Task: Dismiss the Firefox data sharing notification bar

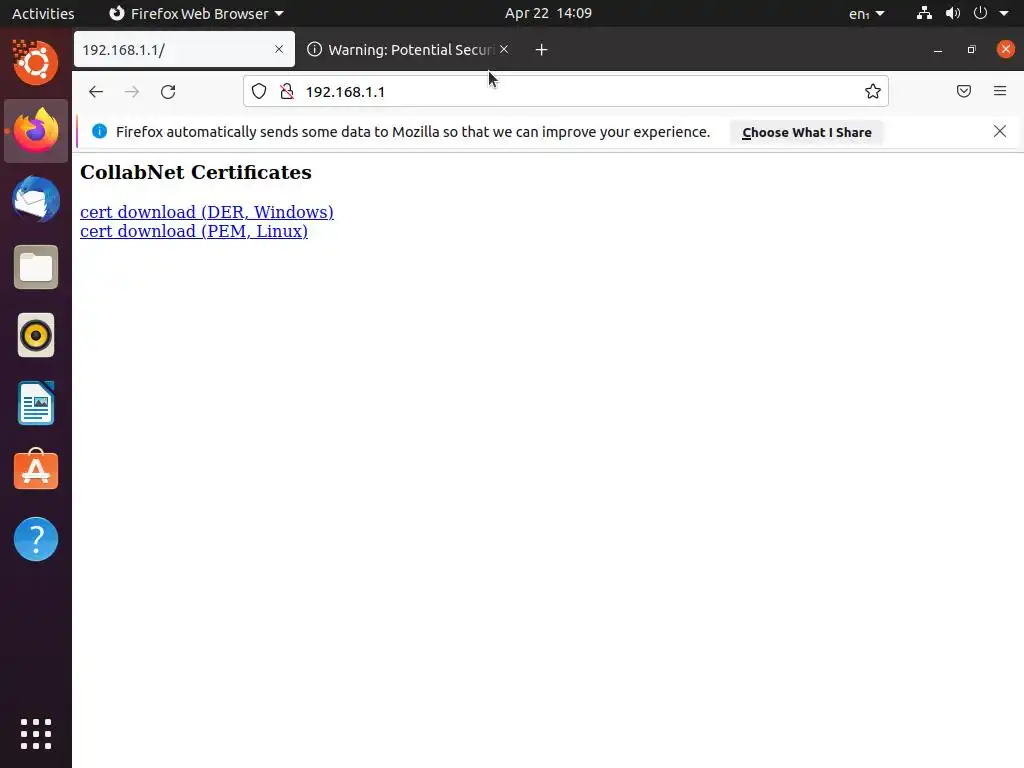Action: point(1000,131)
